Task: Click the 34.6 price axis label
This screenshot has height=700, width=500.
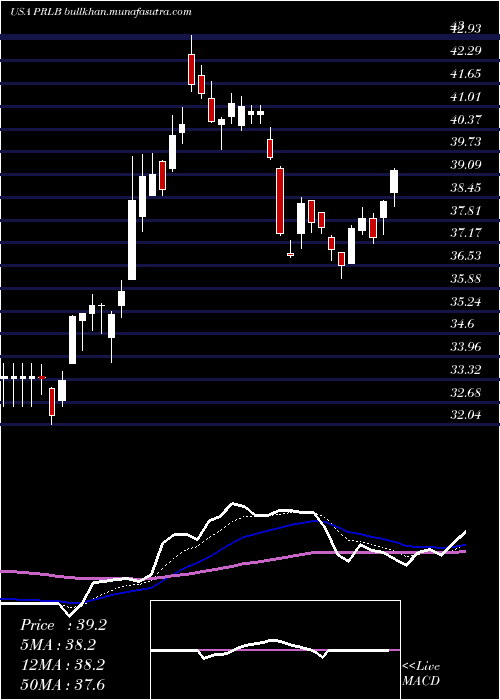Action: tap(462, 324)
